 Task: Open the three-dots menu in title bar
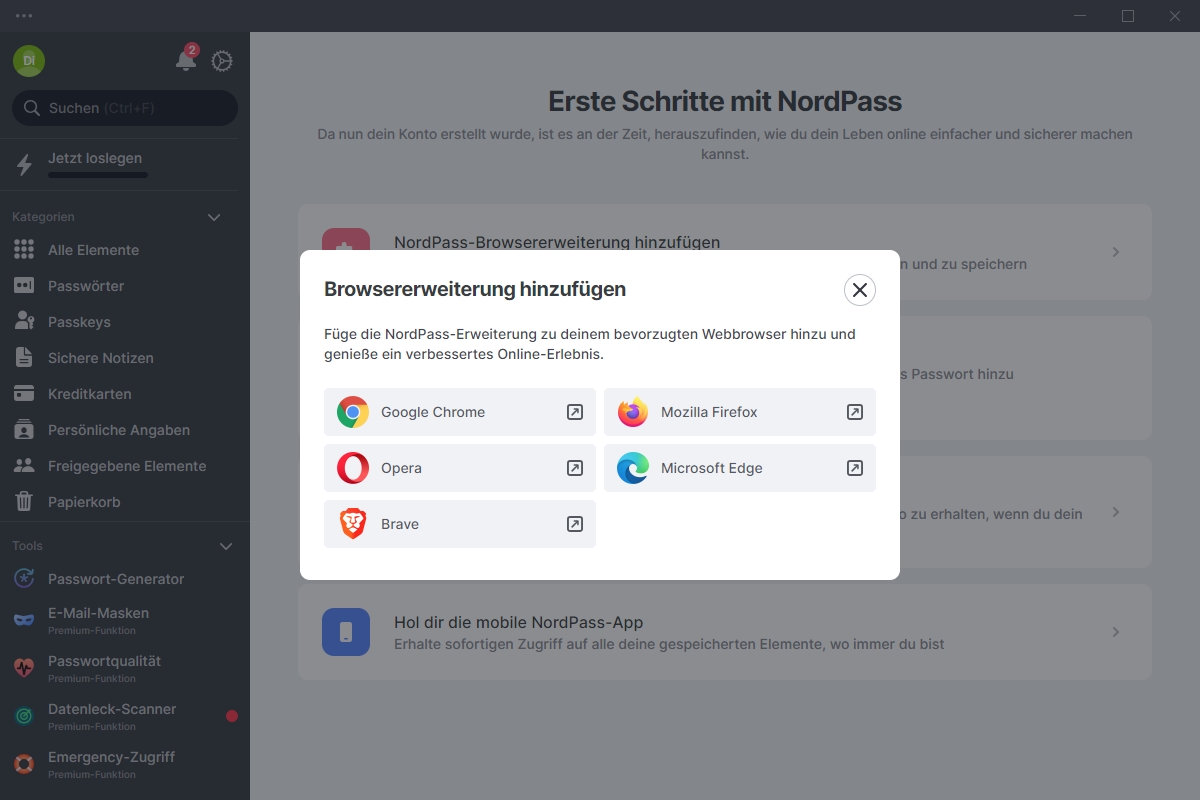point(24,16)
